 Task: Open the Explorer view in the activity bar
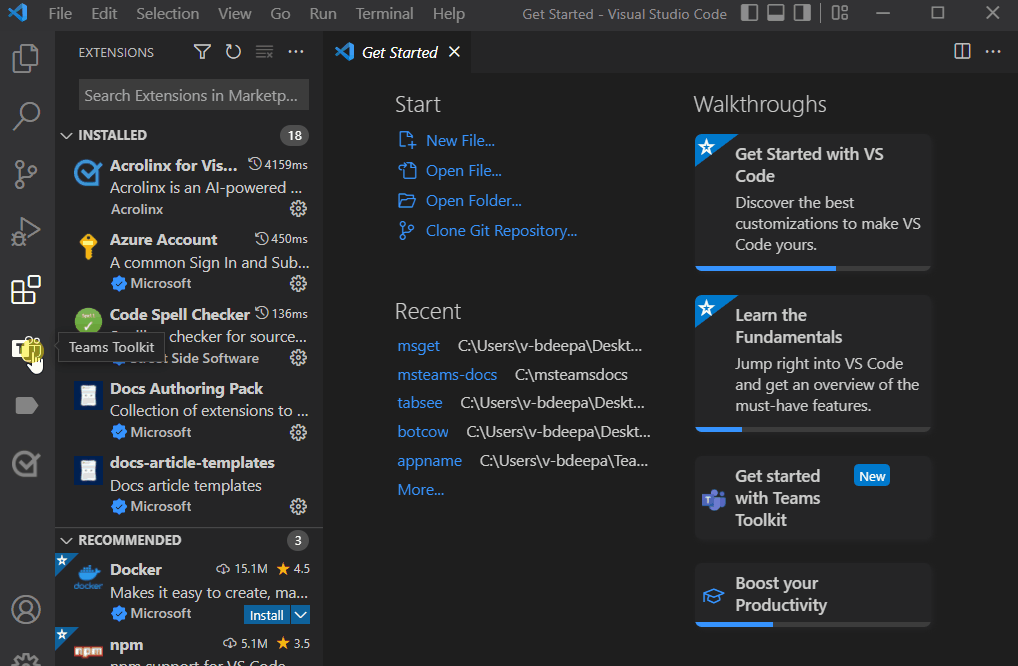click(25, 58)
